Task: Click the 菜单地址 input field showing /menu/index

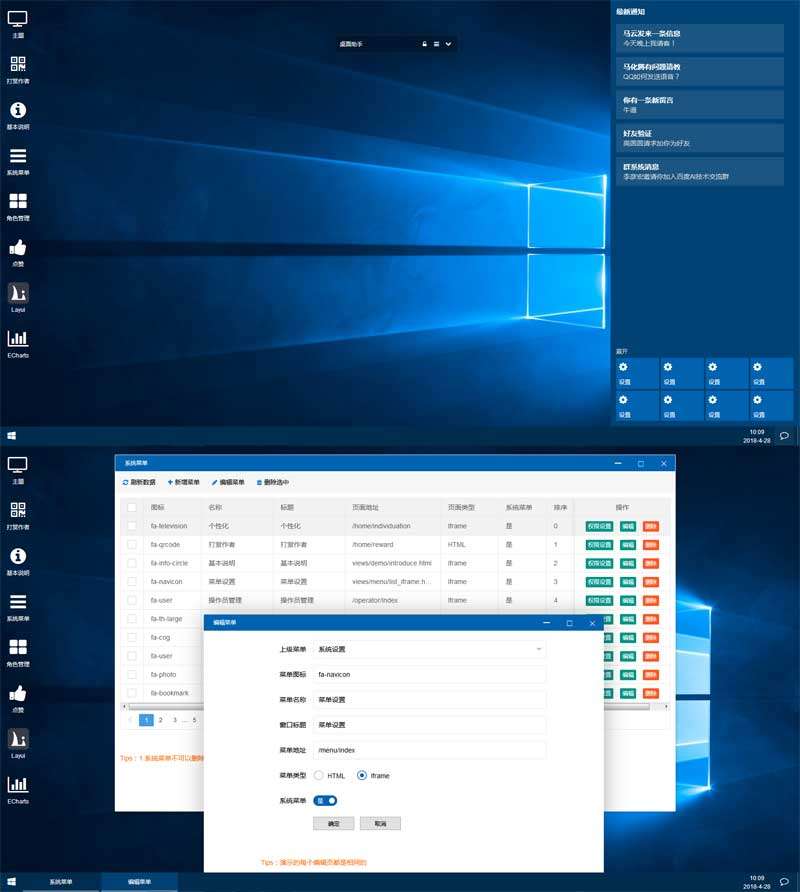Action: click(x=428, y=749)
